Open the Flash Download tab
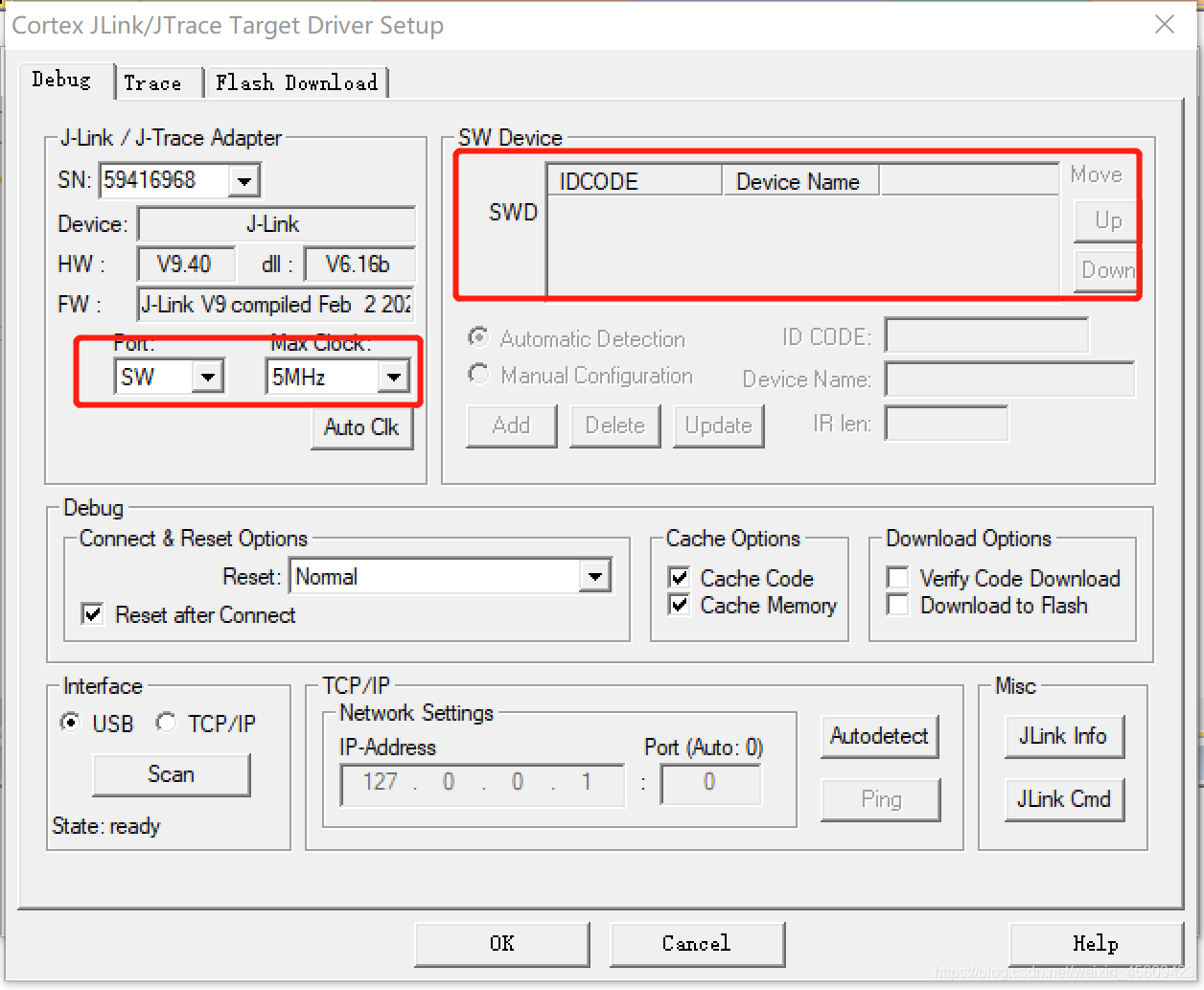 296,82
